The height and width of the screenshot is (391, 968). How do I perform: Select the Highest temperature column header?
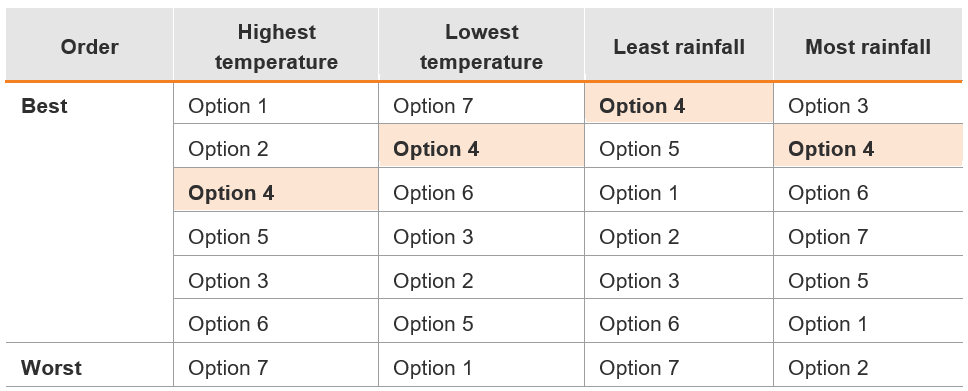coord(277,47)
